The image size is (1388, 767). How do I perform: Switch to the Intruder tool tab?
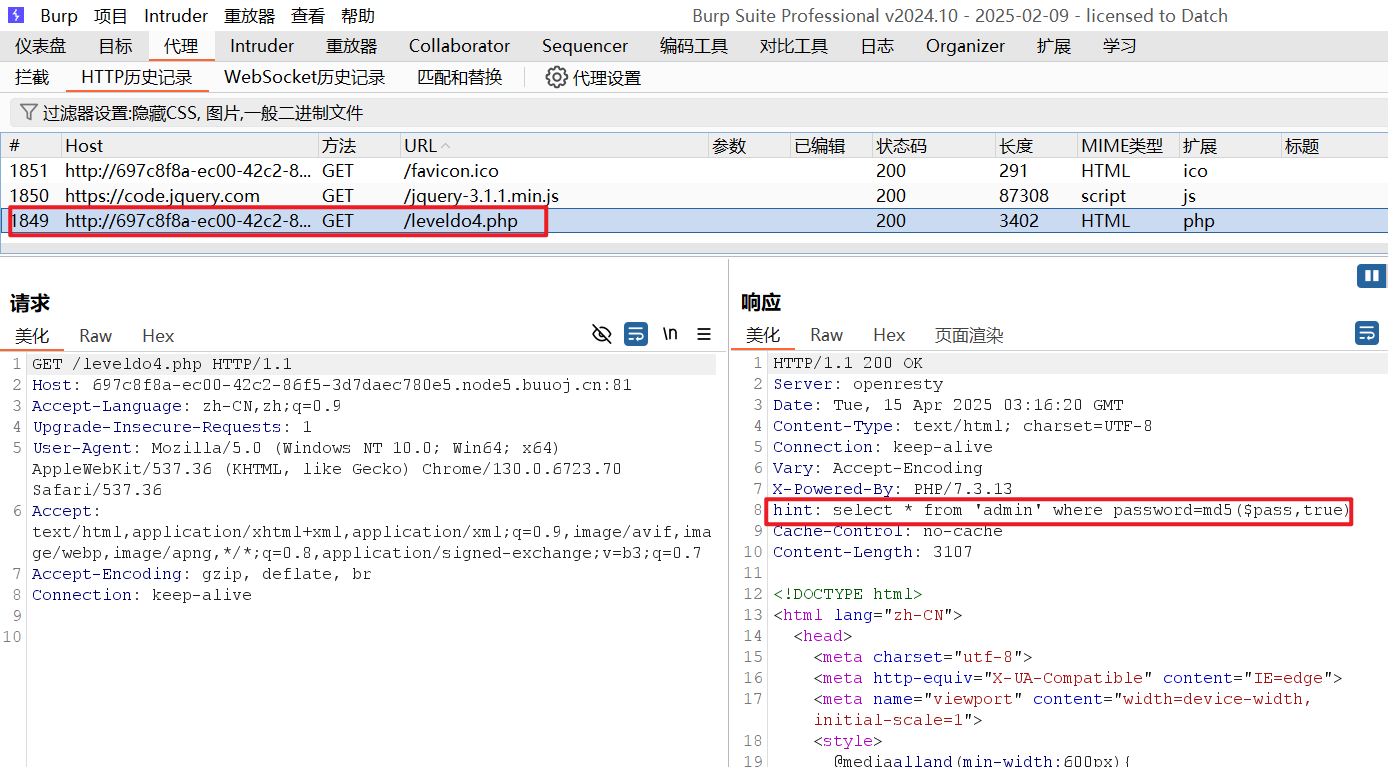tap(262, 46)
